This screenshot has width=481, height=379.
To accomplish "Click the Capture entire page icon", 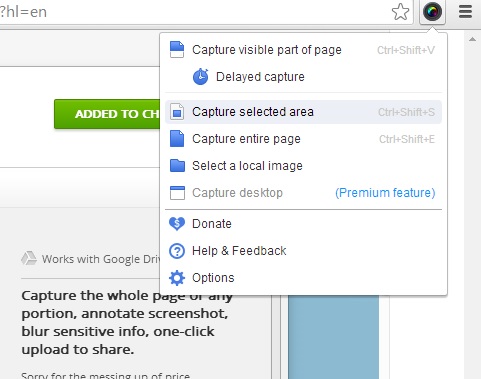I will (x=177, y=139).
